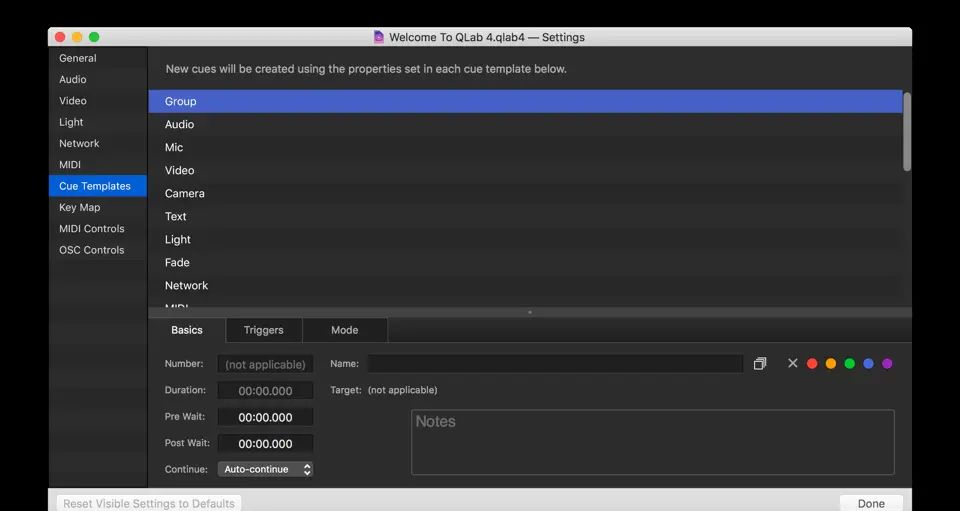Select the Video cue template row
Screen dimensions: 960x511
(525, 170)
